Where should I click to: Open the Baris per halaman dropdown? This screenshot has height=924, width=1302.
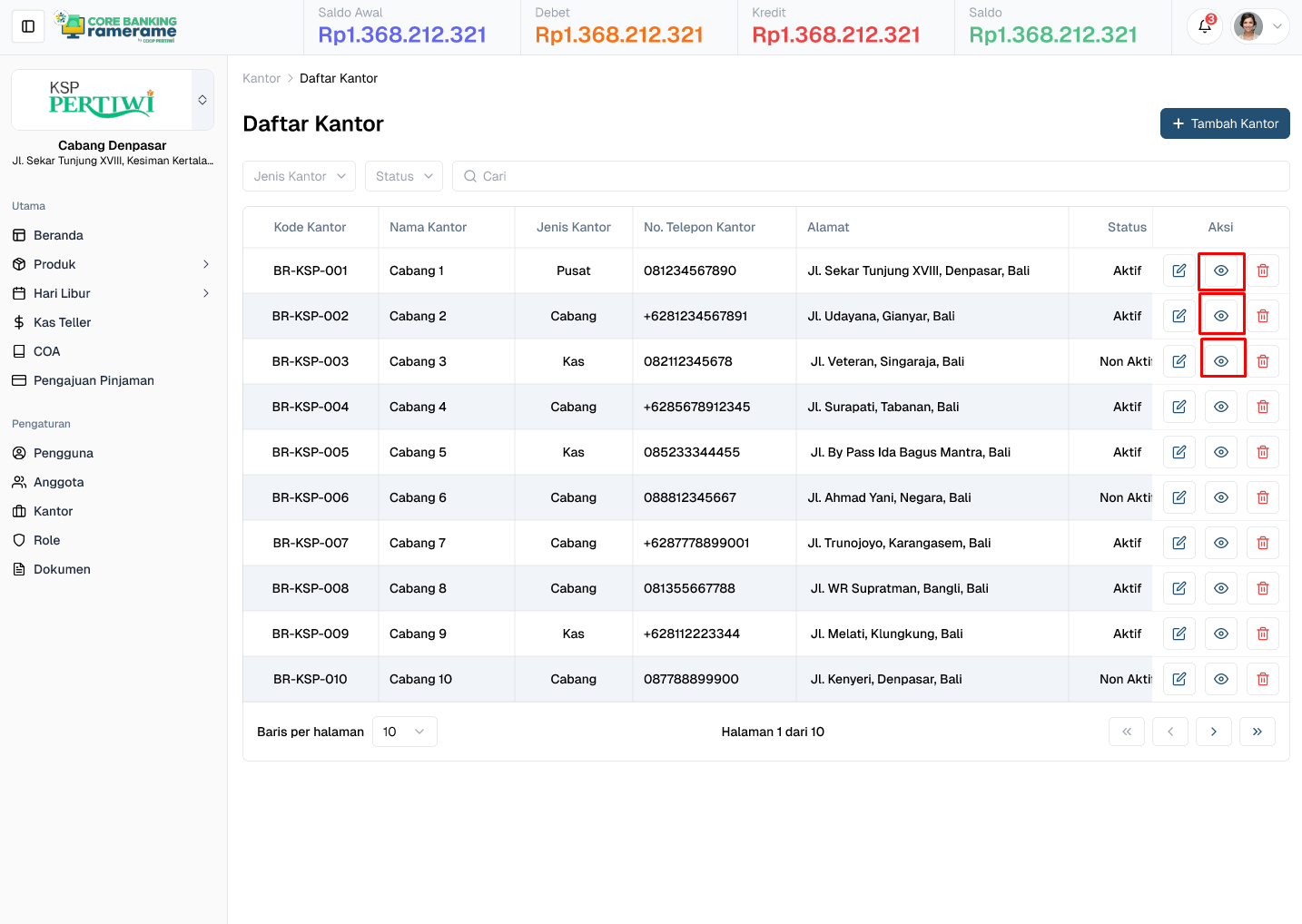404,731
